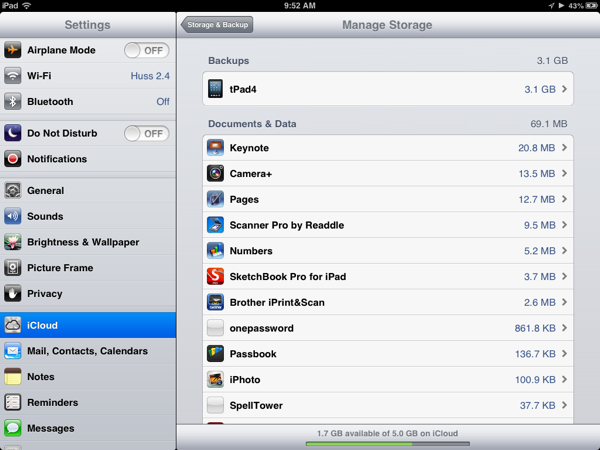Tap the Keynote 20.8 MB size value
This screenshot has height=450, width=600.
pos(536,148)
